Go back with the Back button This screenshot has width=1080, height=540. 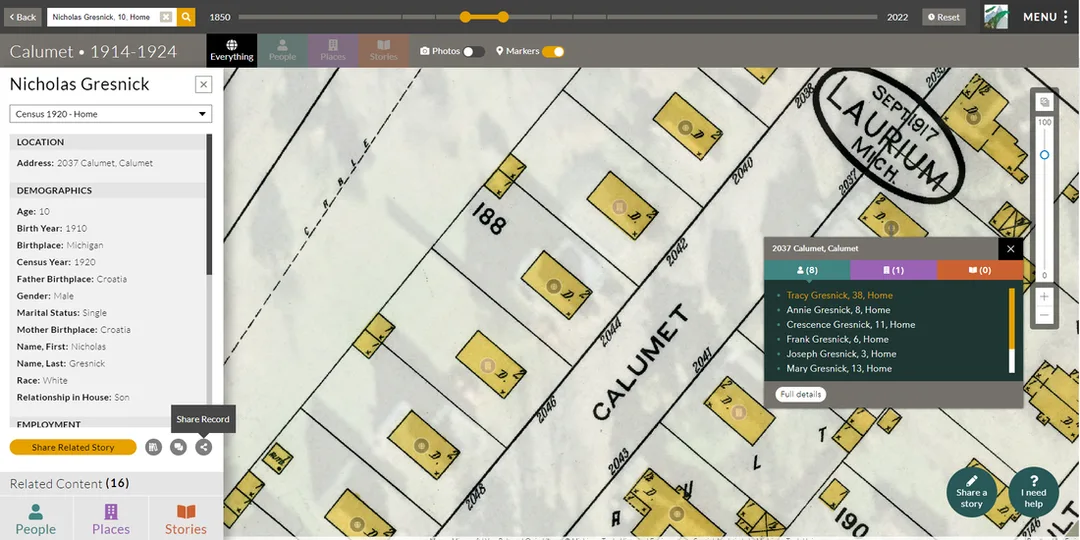[x=23, y=17]
